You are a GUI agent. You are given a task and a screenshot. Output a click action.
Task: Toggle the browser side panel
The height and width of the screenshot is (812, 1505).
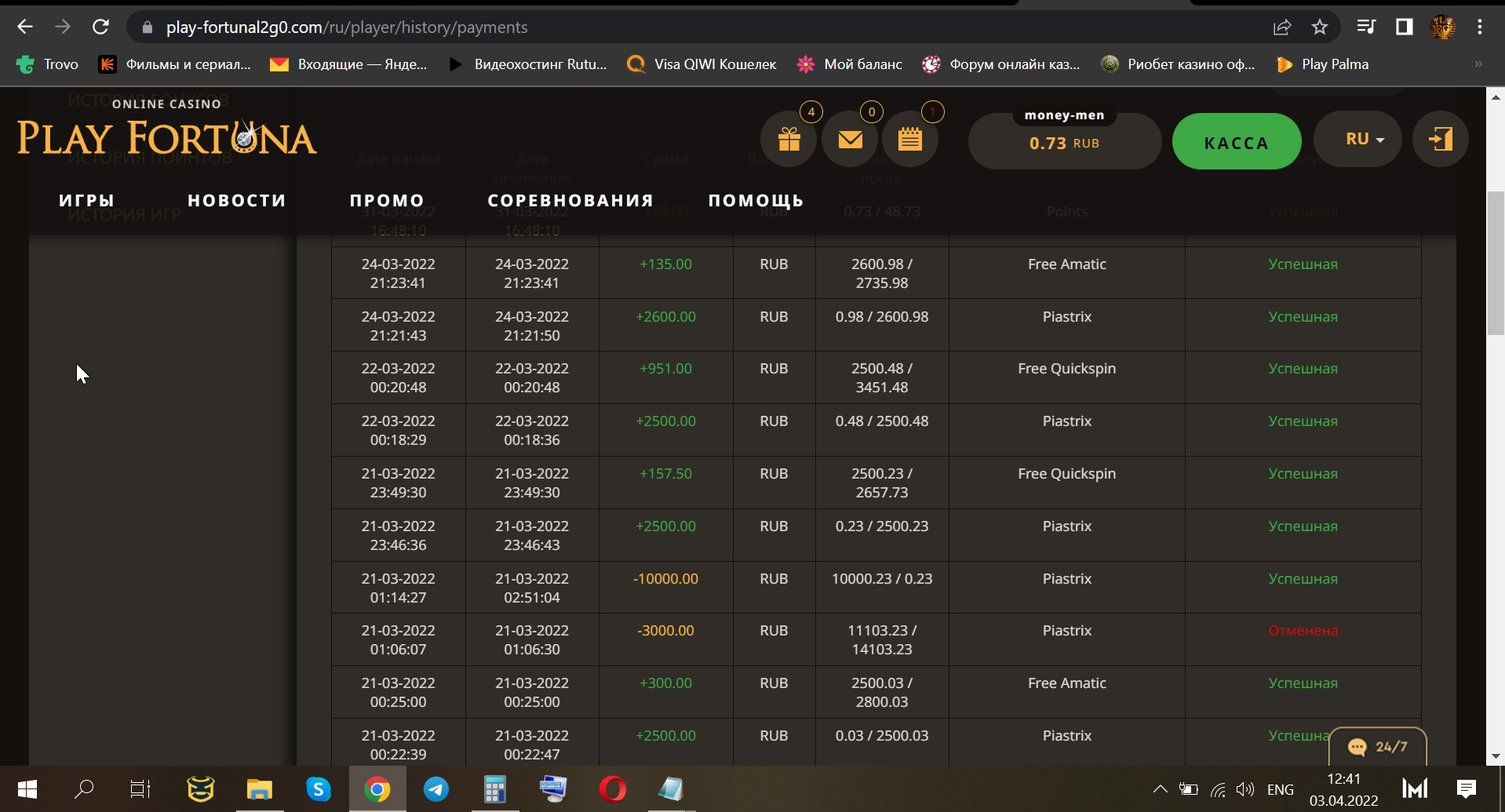1404,27
